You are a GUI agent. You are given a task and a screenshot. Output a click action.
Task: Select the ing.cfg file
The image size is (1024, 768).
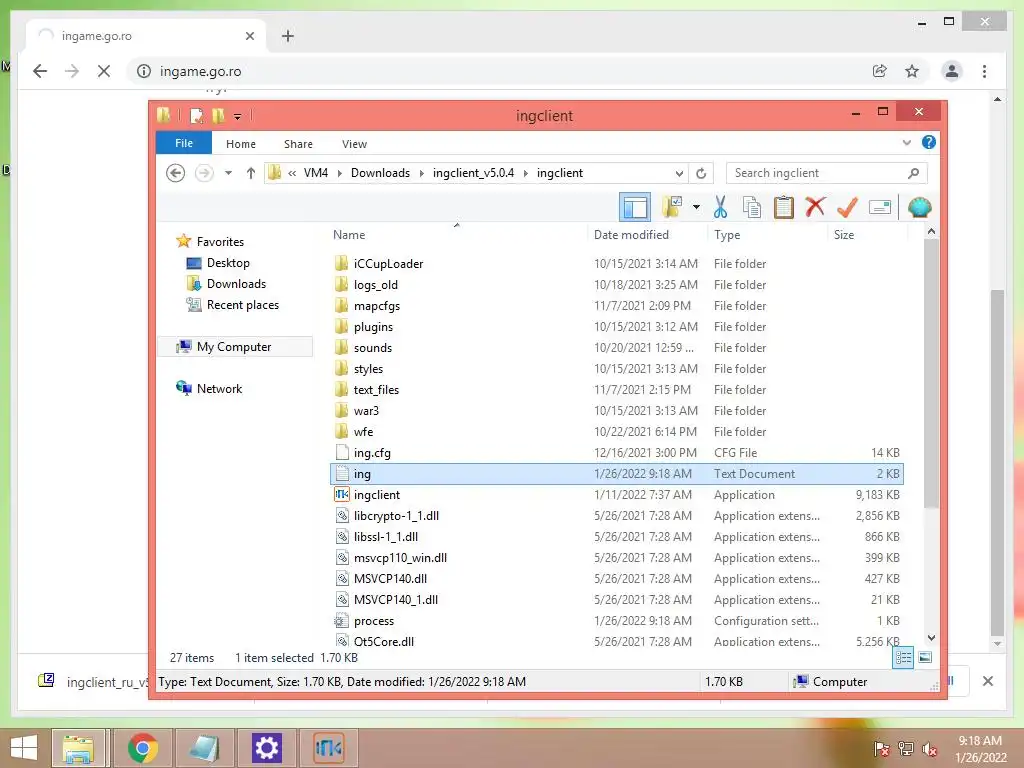coord(616,453)
